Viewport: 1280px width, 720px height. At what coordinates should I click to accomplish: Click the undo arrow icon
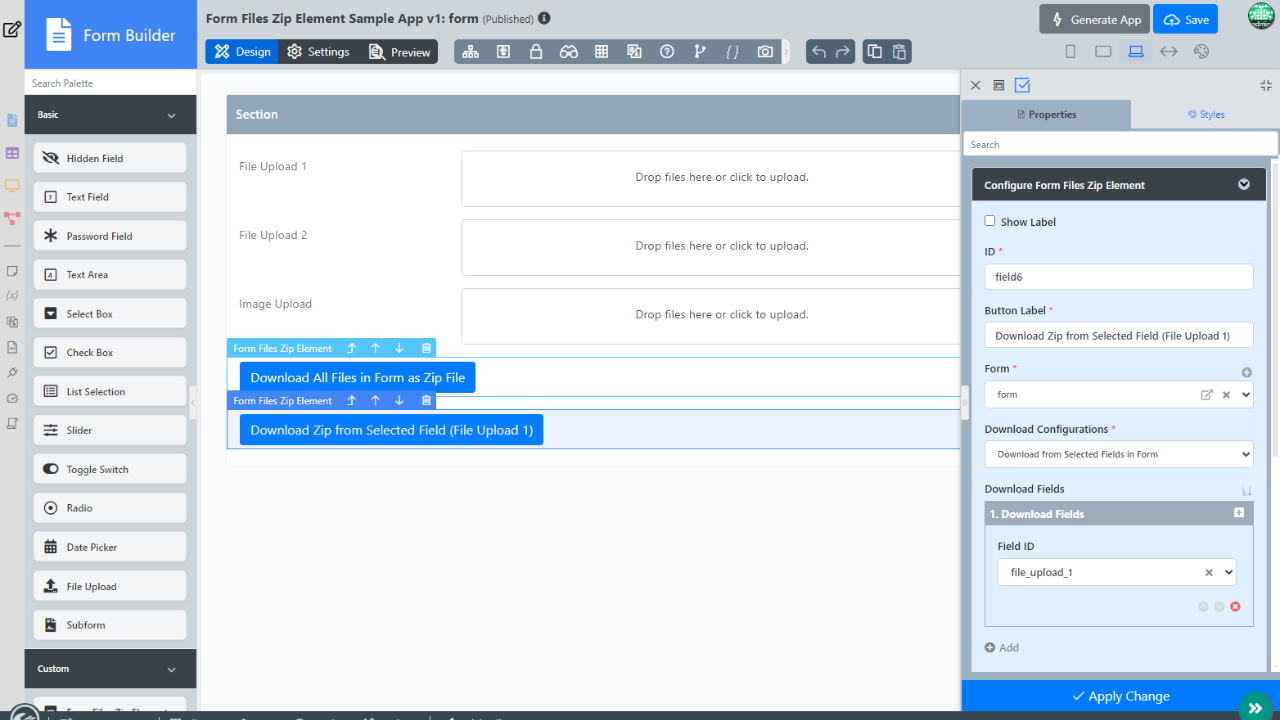819,52
